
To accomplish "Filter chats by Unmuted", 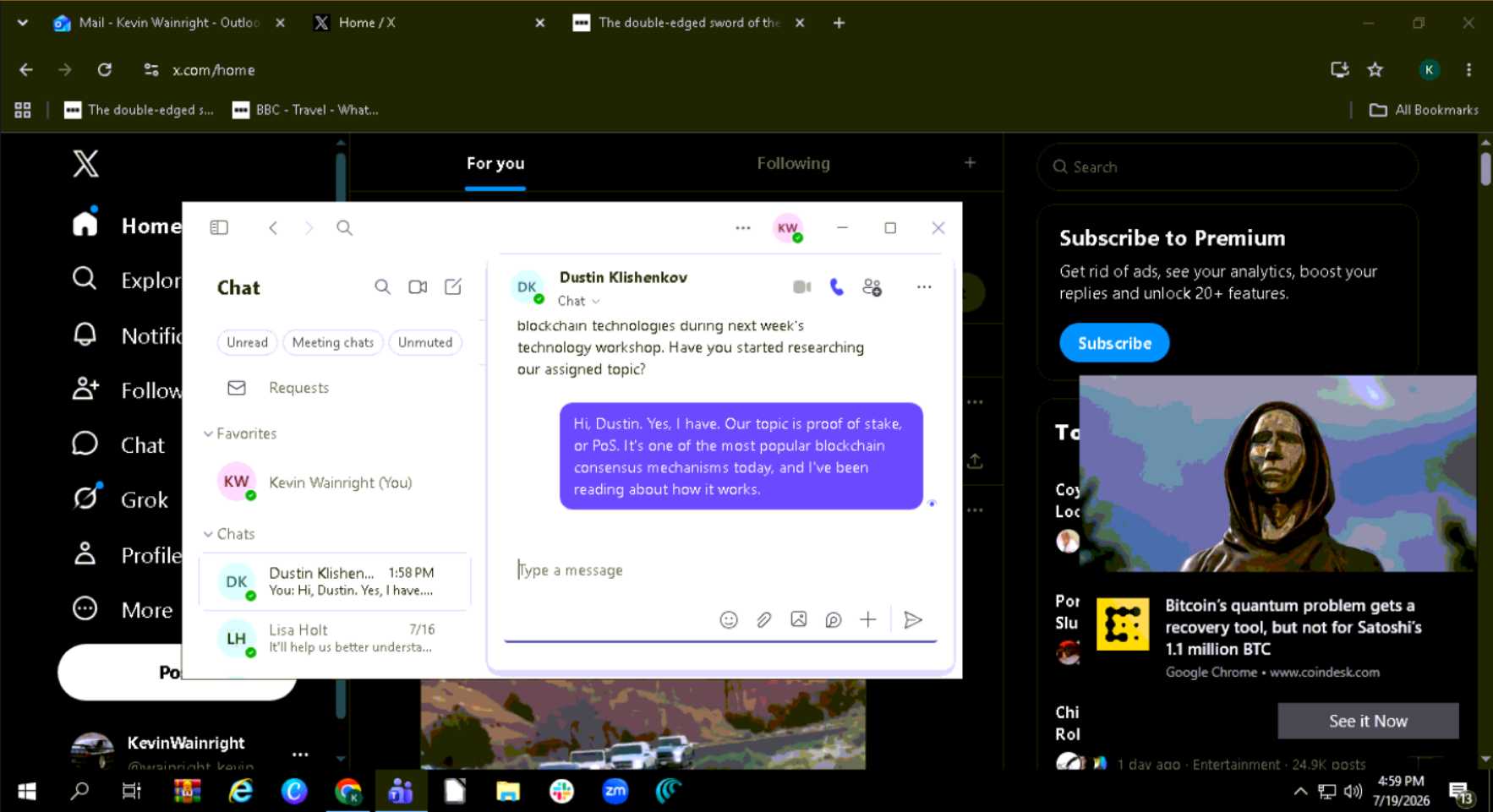I will (x=425, y=342).
